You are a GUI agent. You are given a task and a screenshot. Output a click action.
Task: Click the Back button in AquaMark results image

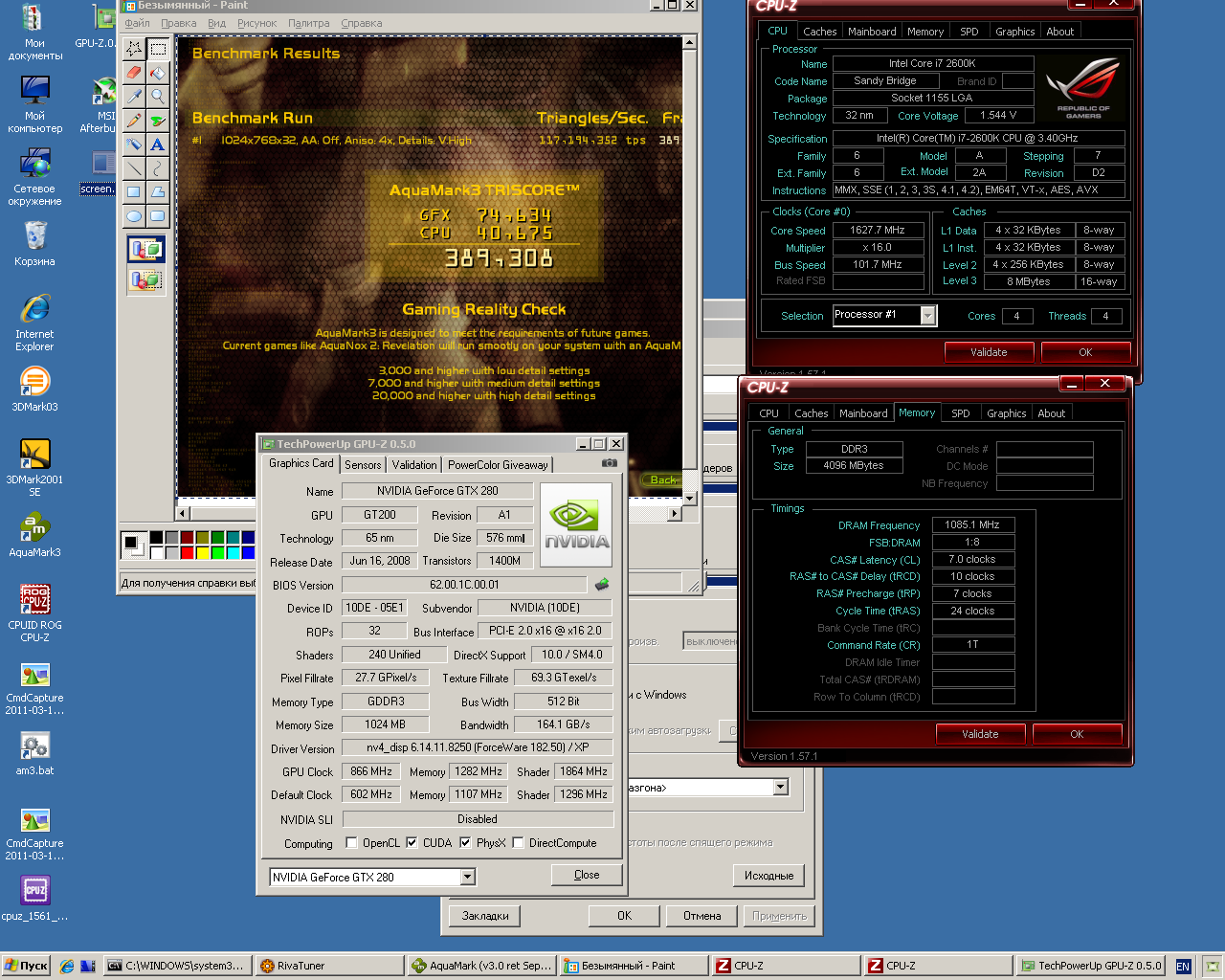pyautogui.click(x=663, y=479)
